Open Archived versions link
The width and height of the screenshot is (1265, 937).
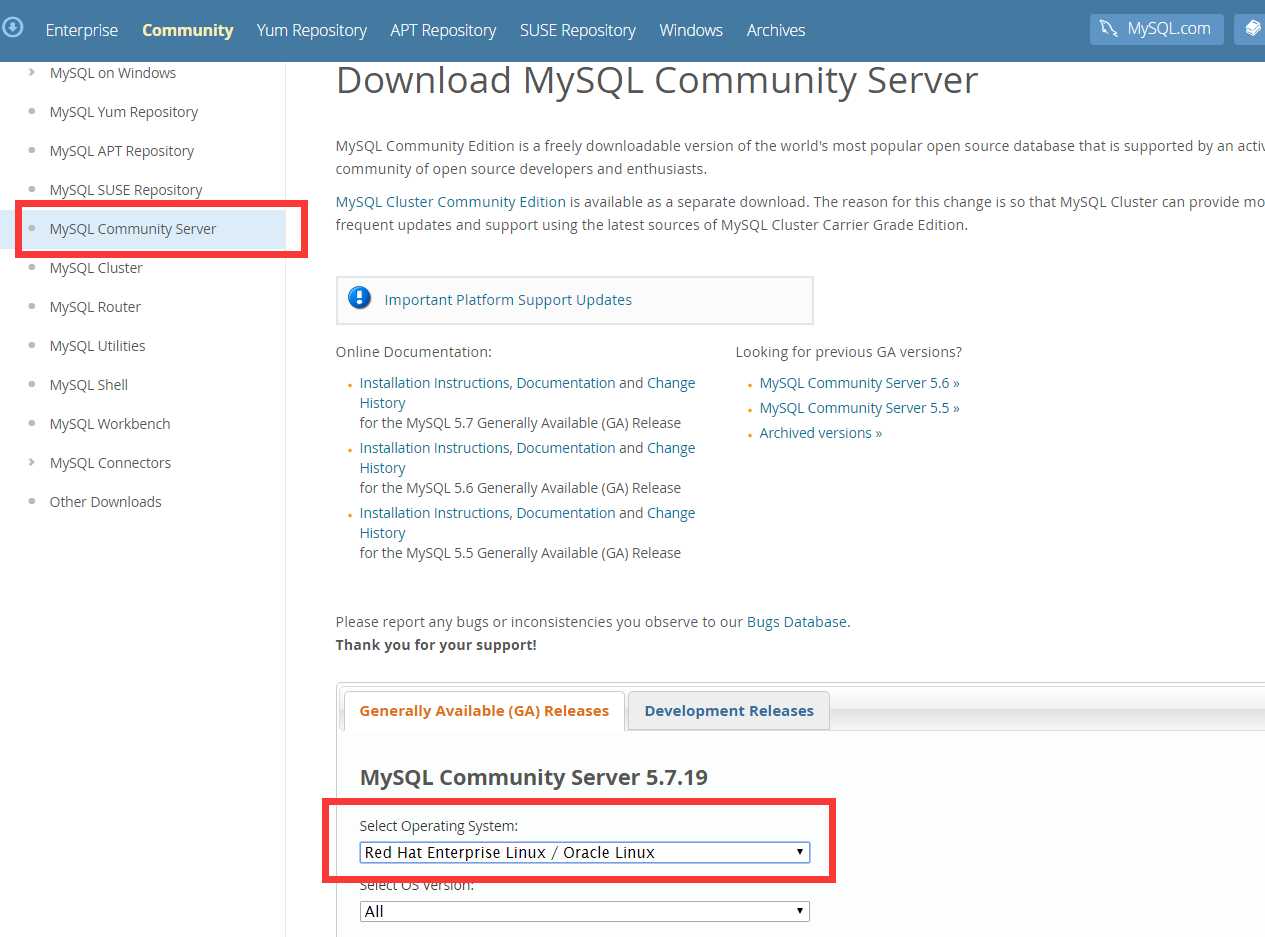tap(821, 433)
